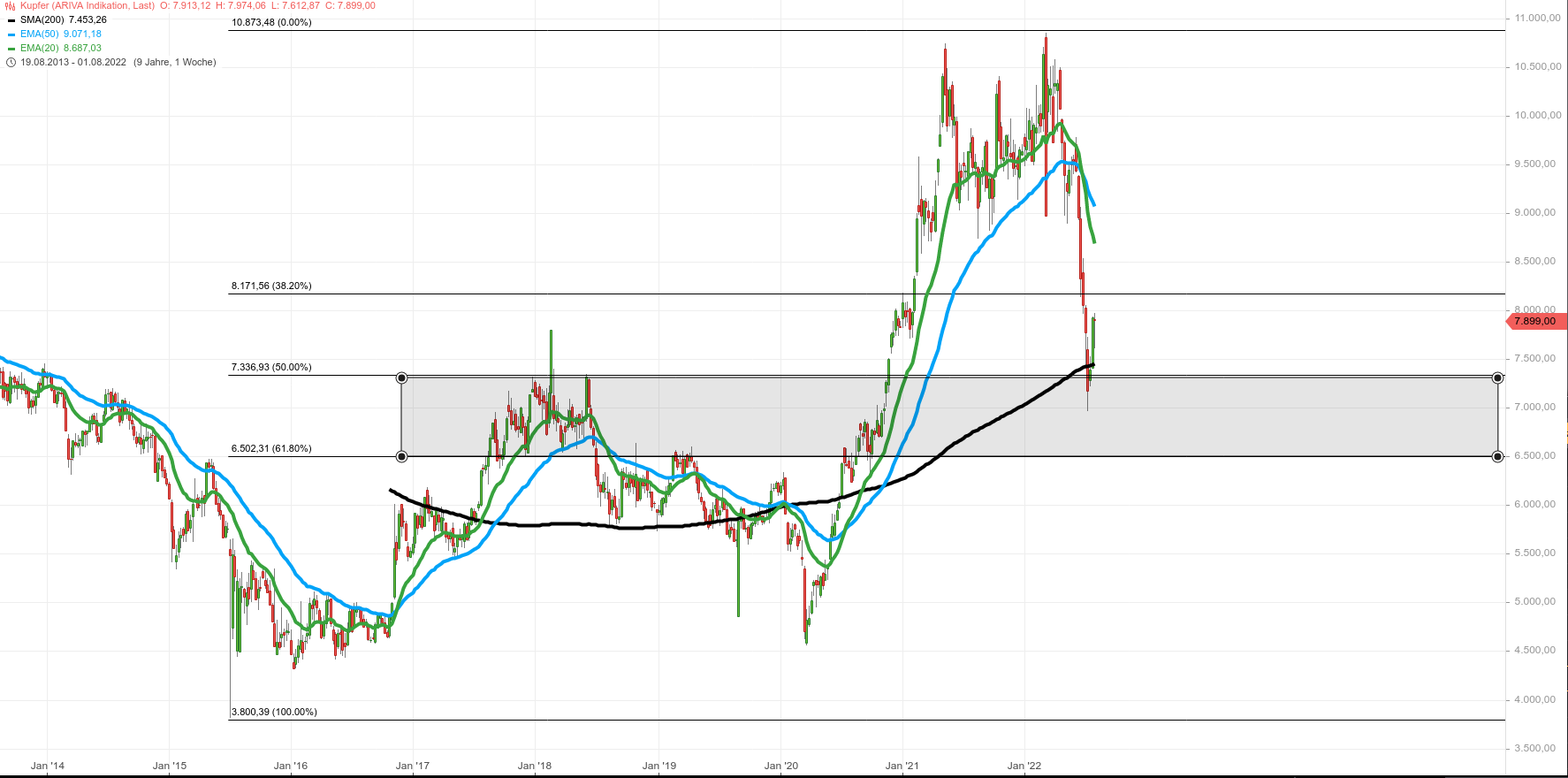The width and height of the screenshot is (1568, 778).
Task: Select the Fibonacci label 10.873,48 (0.00%)
Action: click(x=271, y=22)
